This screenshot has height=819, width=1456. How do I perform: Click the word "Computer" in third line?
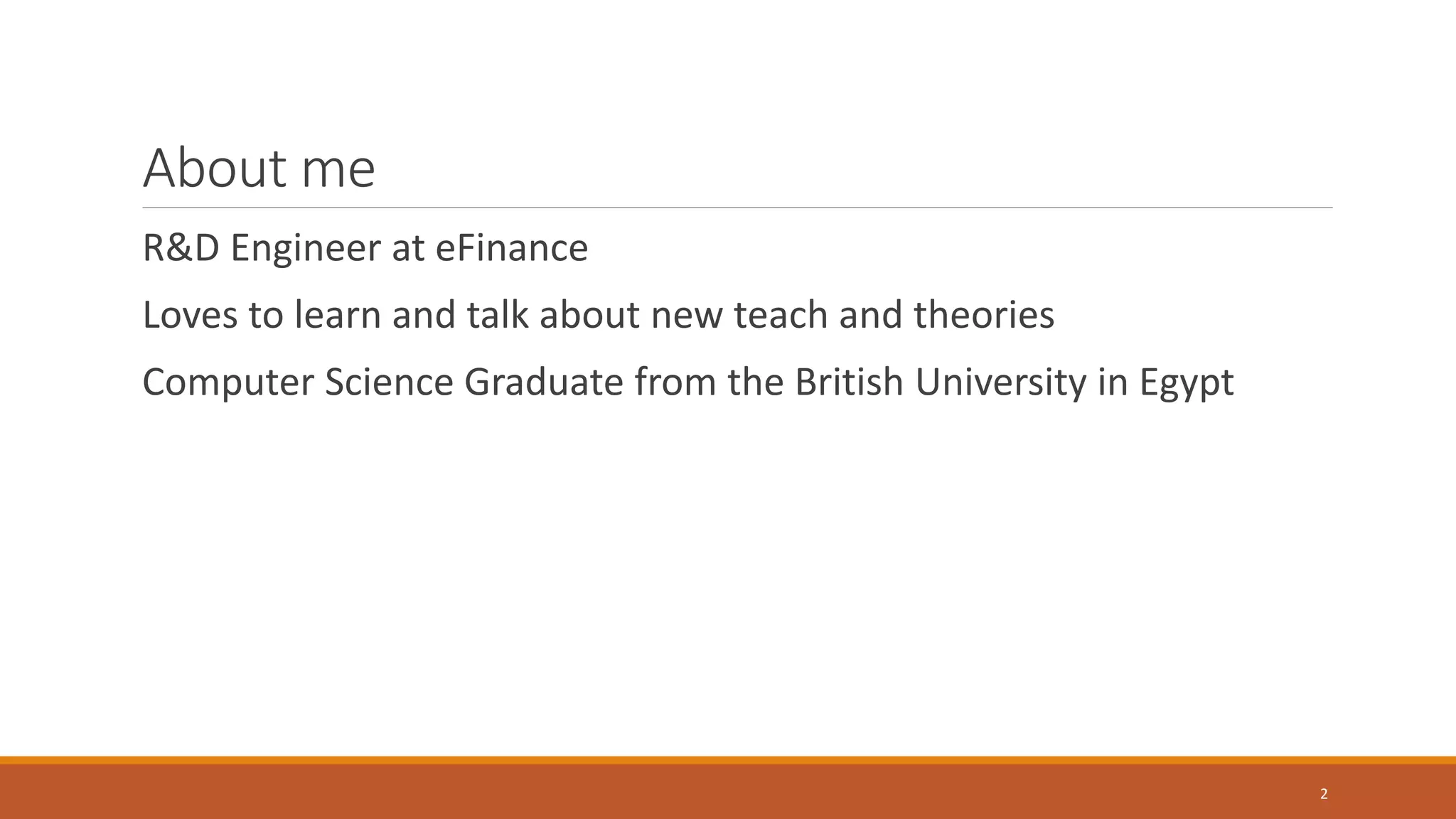click(227, 382)
